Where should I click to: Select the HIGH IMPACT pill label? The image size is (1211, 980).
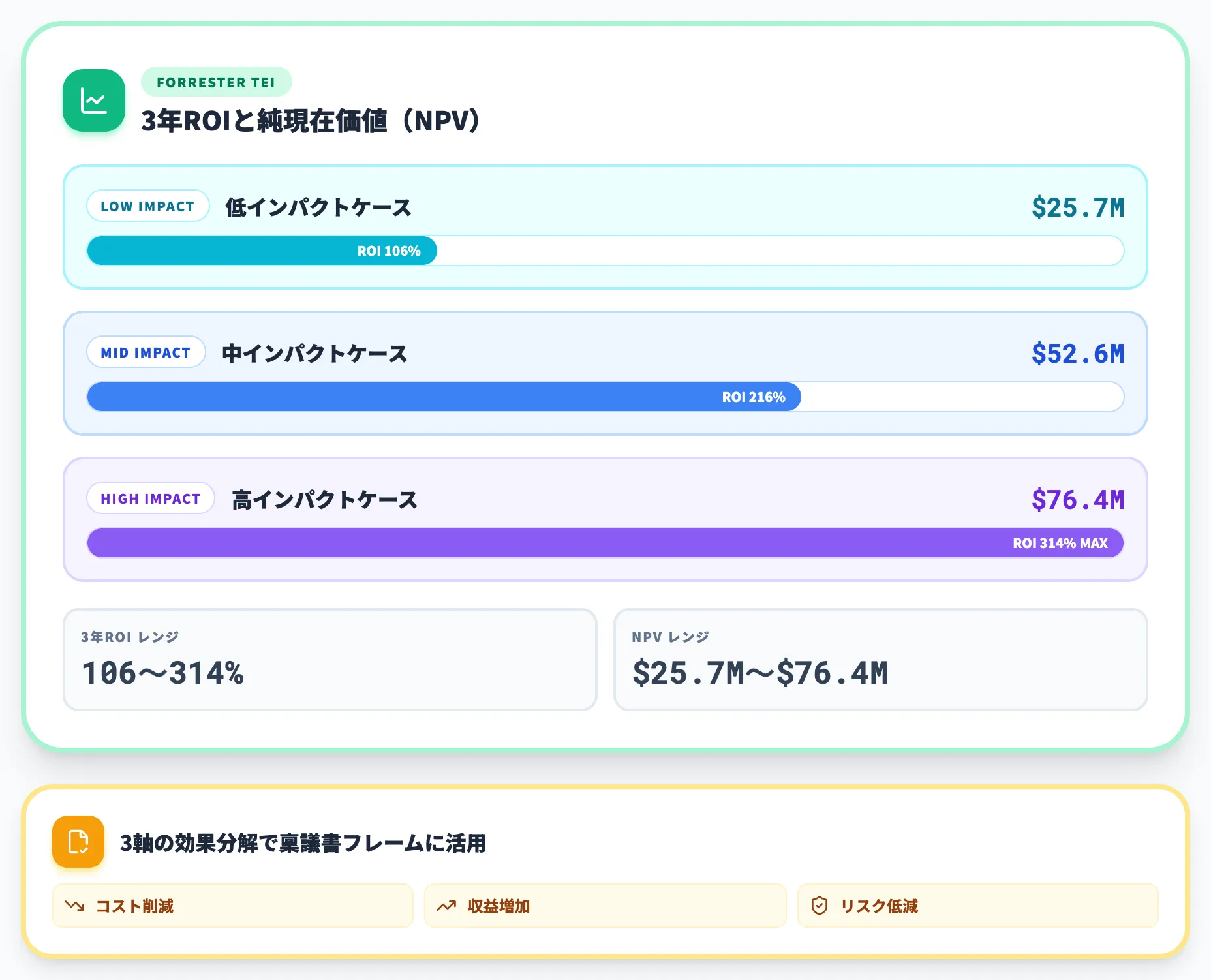[151, 498]
